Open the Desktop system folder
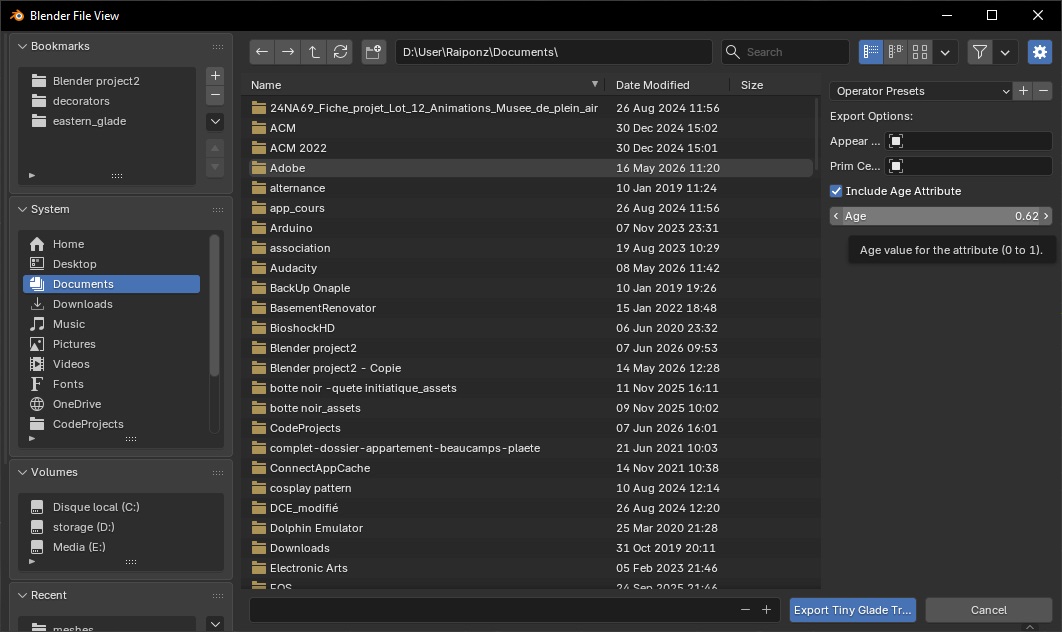1062x632 pixels. click(112, 264)
